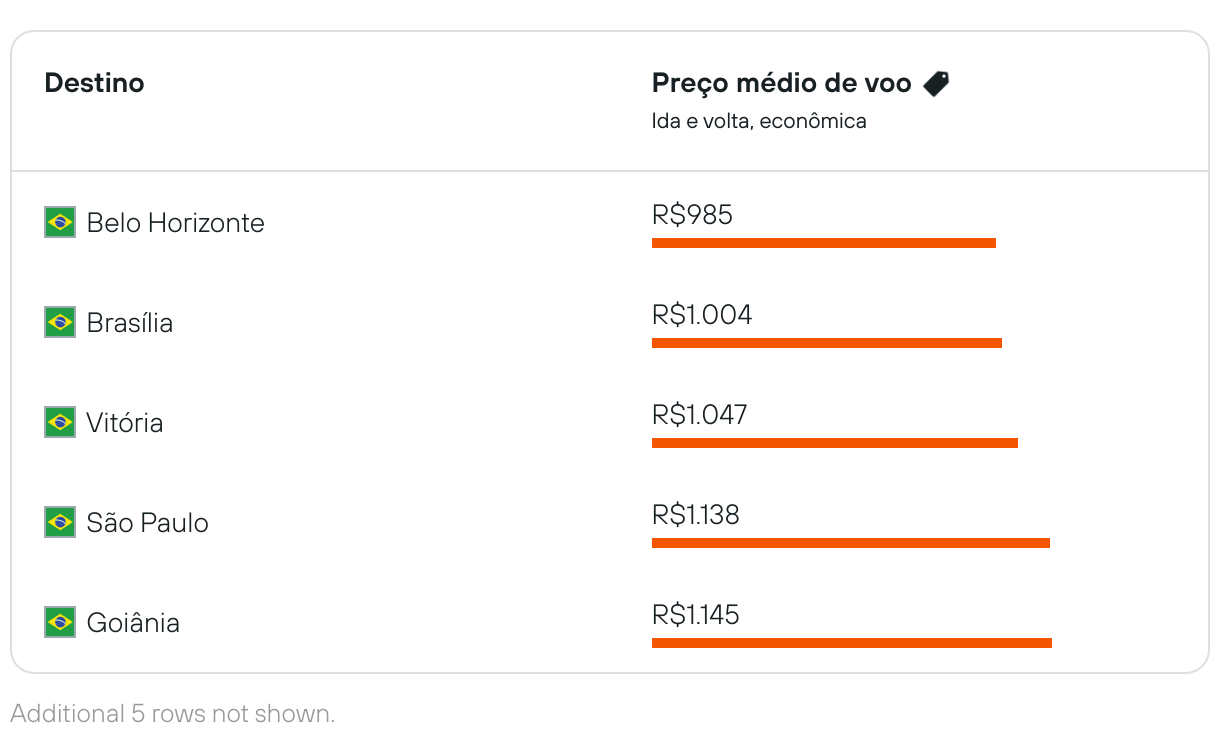Image resolution: width=1220 pixels, height=740 pixels.
Task: Click the Brazil flag beside Belo Horizonte
Action: tap(60, 222)
